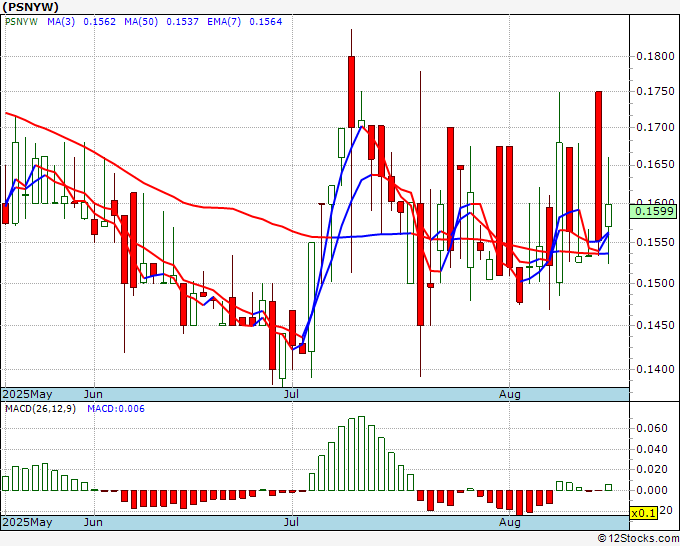Click the Aug label on MACD axis

point(510,522)
